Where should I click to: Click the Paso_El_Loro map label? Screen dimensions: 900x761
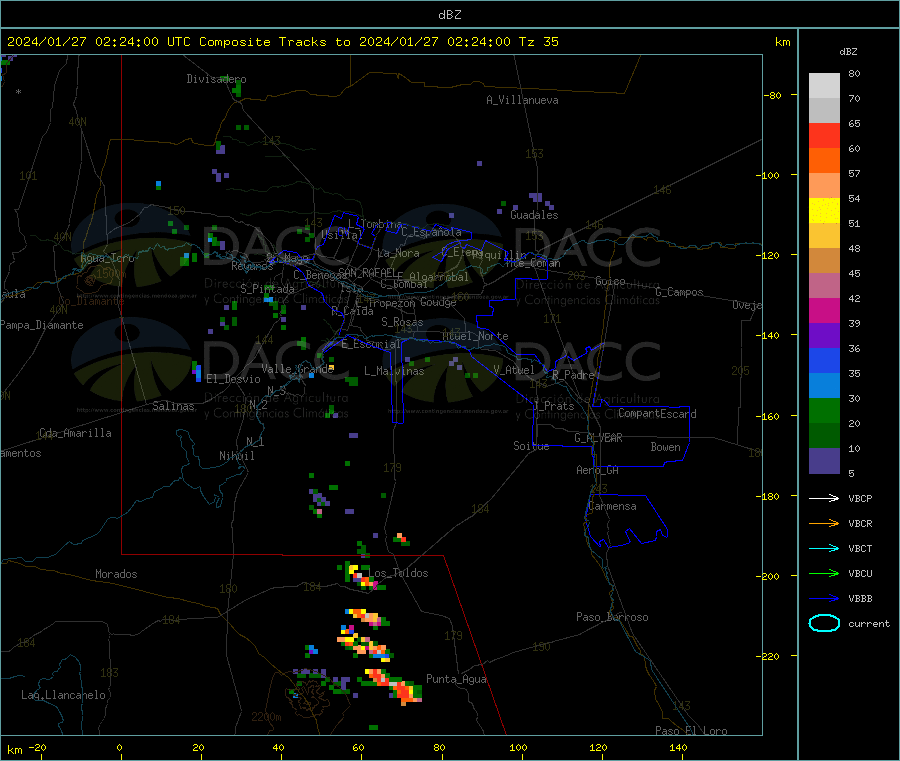pos(691,731)
